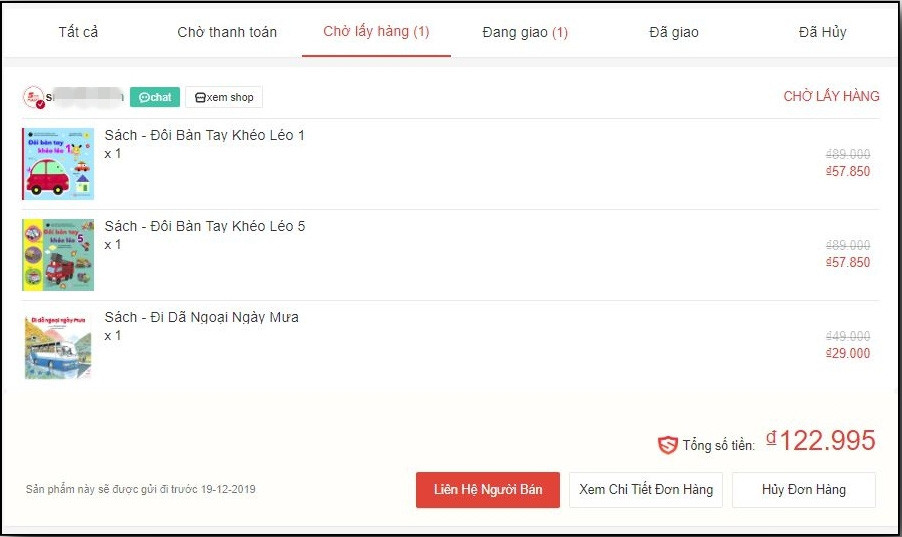Click the Tổng số tiền label
This screenshot has height=537, width=902.
point(718,445)
